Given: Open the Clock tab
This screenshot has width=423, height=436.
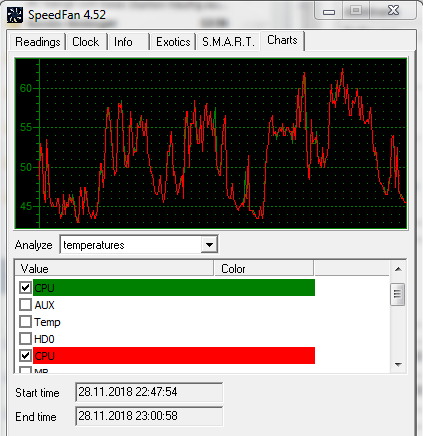Looking at the screenshot, I should (x=86, y=42).
